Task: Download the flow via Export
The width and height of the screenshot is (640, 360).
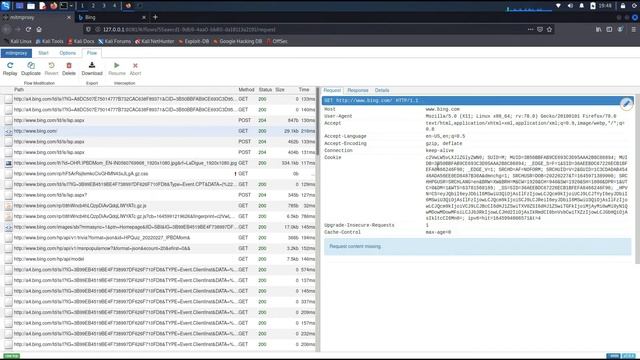Action: [x=92, y=69]
